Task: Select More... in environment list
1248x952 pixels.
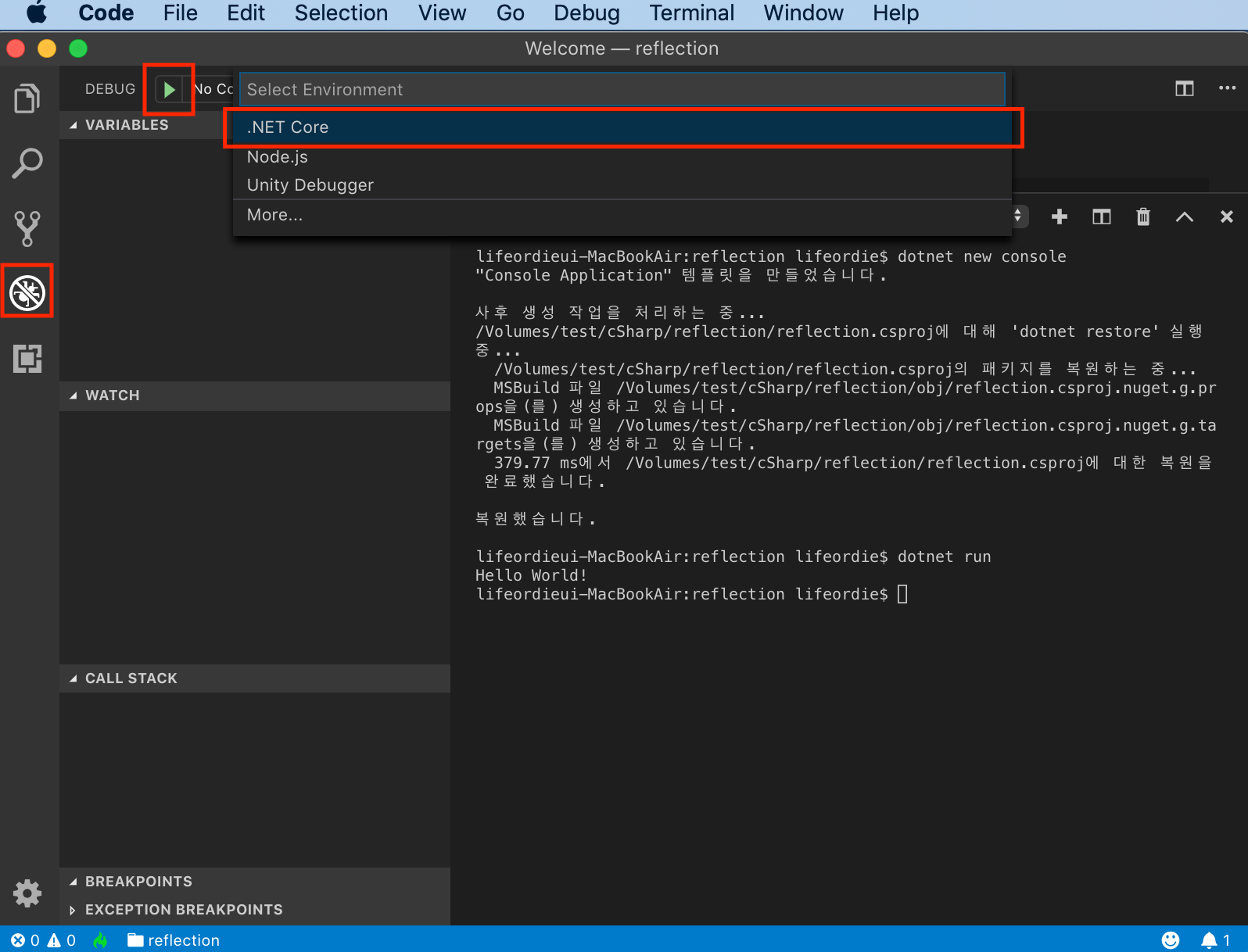Action: [622, 215]
